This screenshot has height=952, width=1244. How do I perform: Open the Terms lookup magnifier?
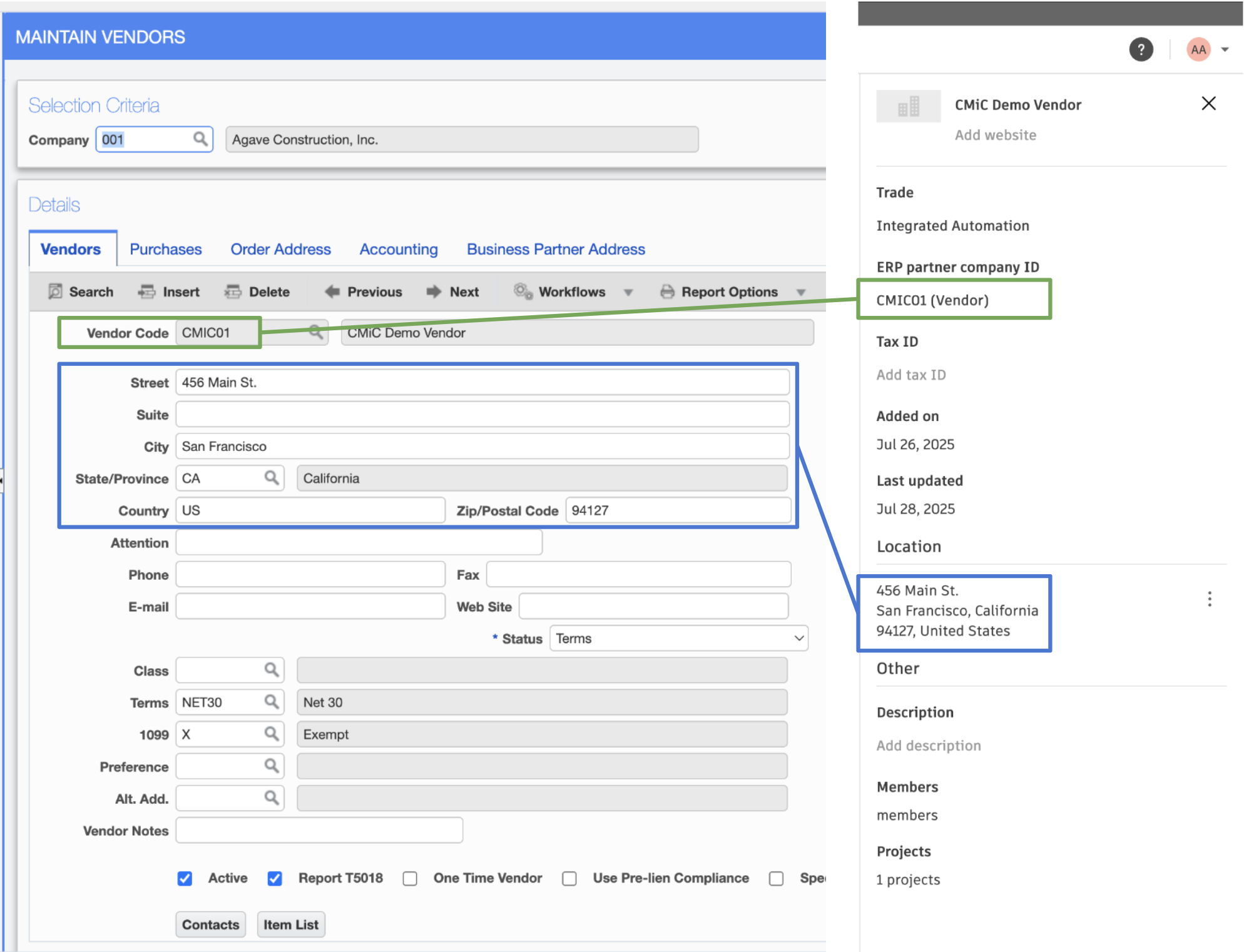[271, 702]
